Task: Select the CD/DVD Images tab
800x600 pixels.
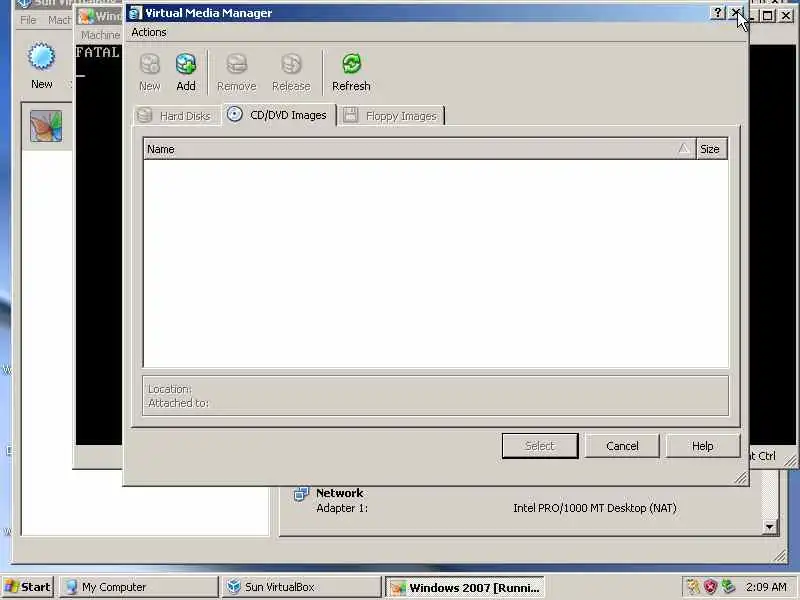Action: point(279,115)
